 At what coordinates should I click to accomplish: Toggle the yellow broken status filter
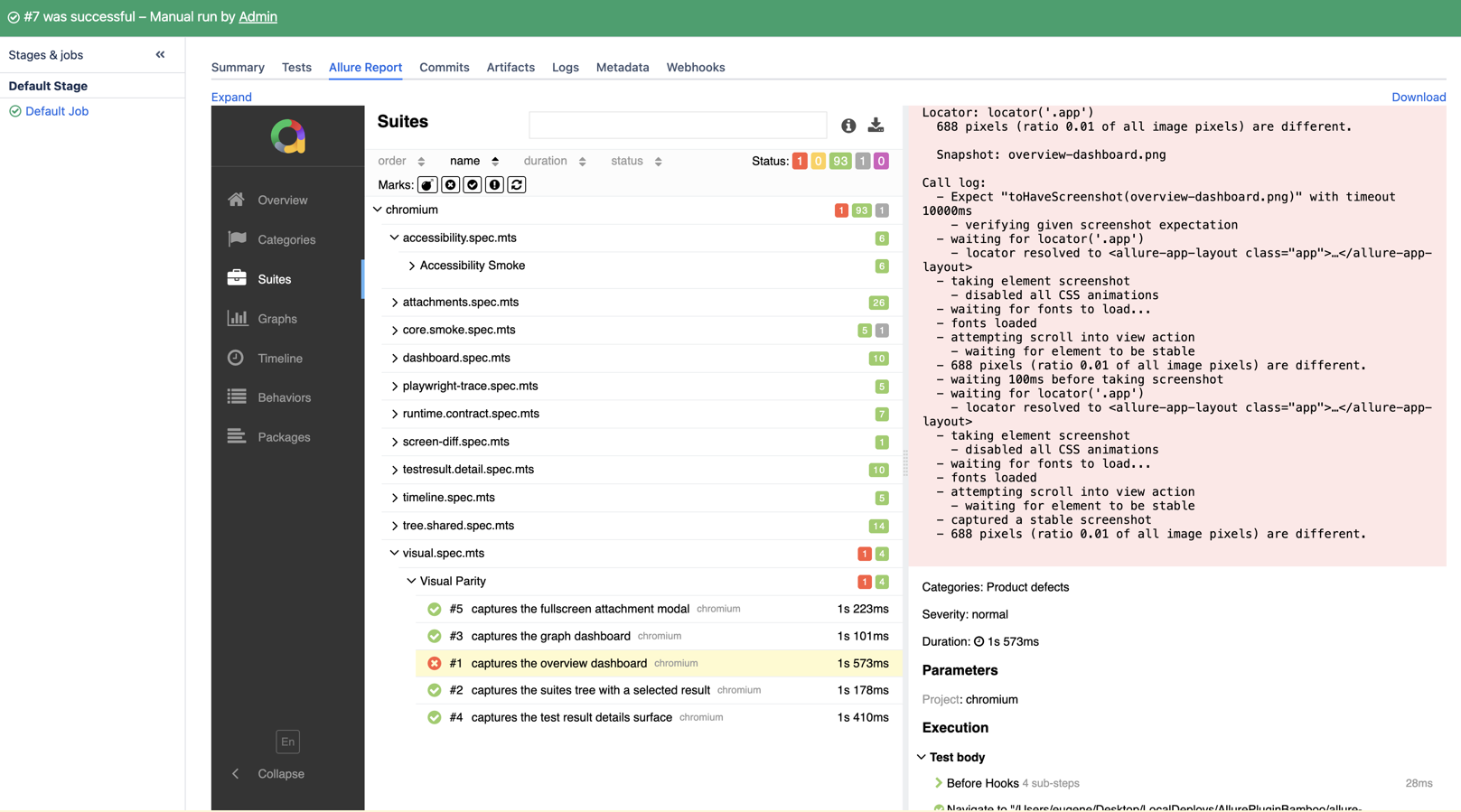(x=818, y=161)
